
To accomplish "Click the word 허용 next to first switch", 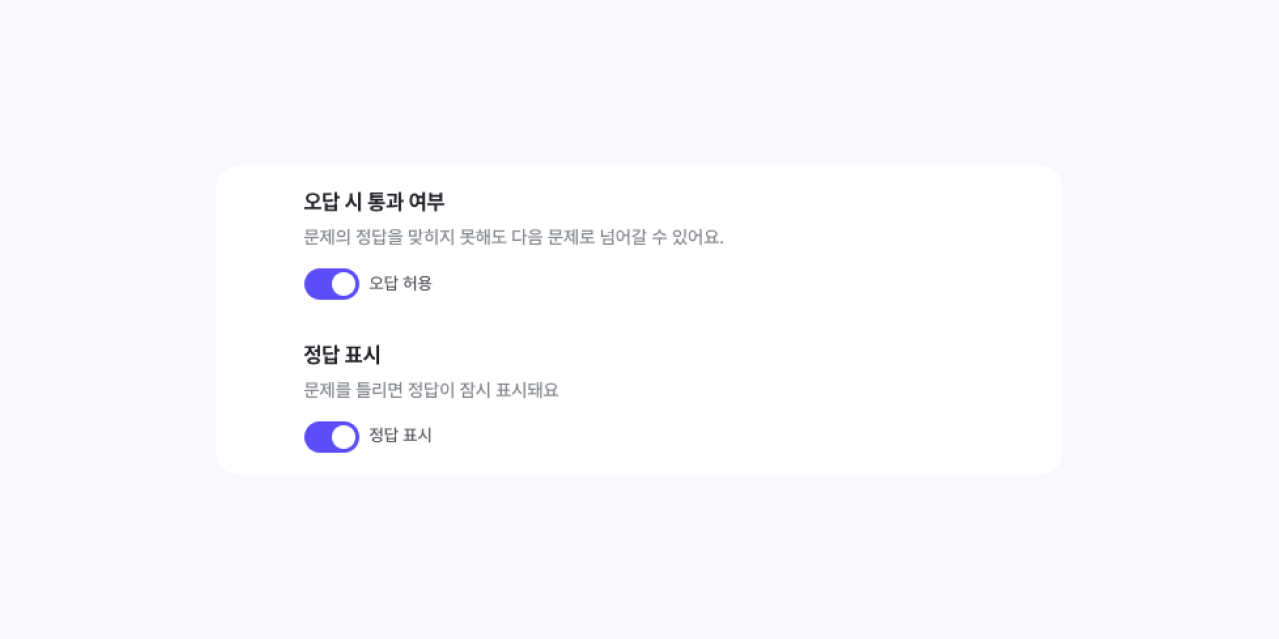I will (x=417, y=284).
